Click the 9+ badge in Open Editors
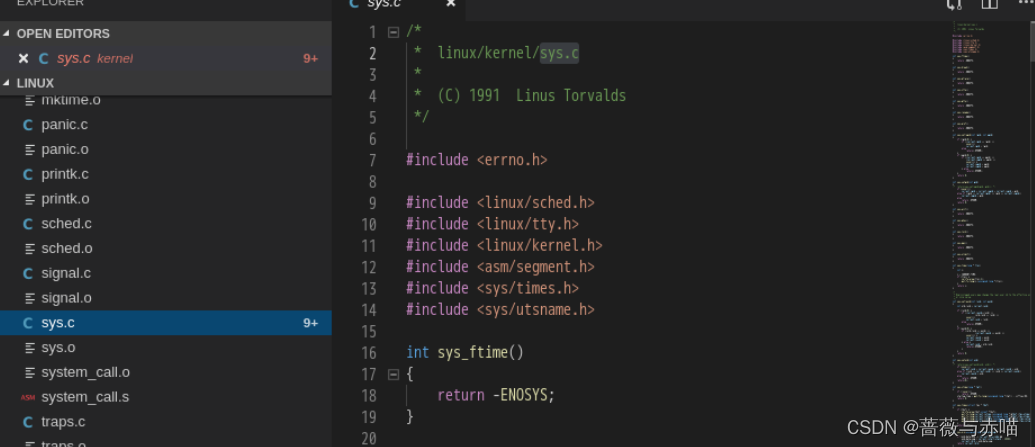This screenshot has height=447, width=1035. coord(310,59)
